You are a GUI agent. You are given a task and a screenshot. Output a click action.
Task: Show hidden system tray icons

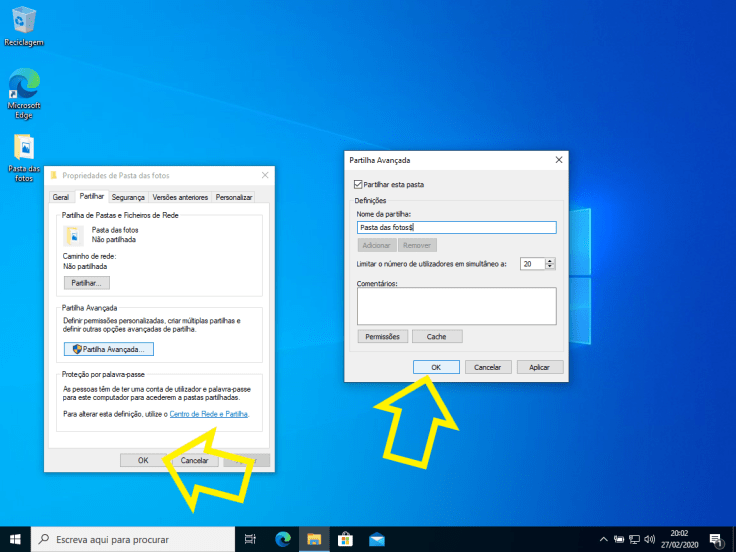(x=603, y=539)
